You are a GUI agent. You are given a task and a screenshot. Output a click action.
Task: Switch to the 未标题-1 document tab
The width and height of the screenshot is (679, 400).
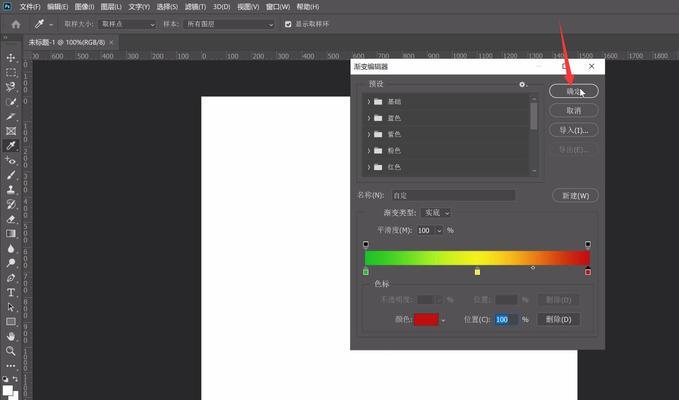67,42
